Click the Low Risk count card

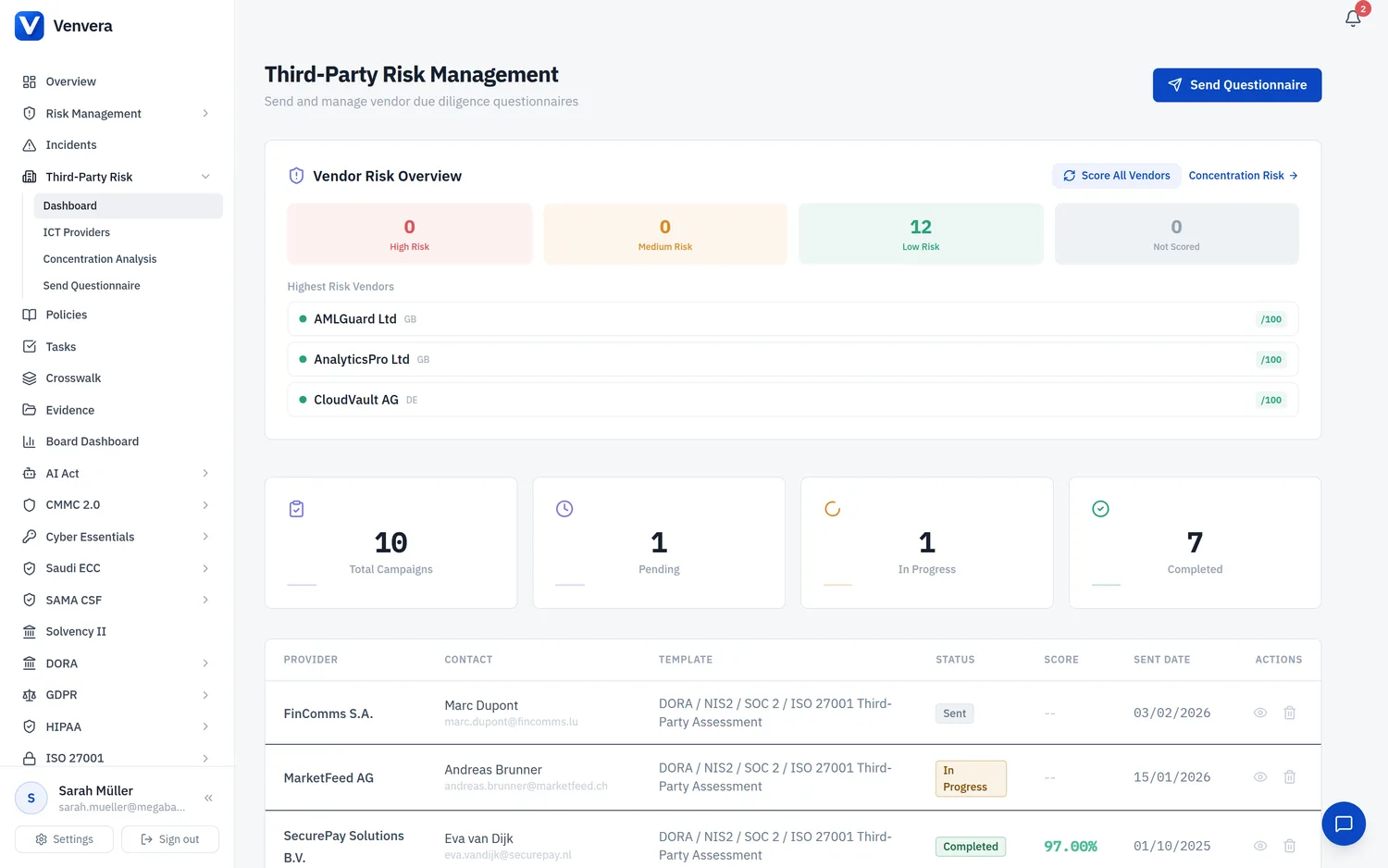tap(921, 234)
